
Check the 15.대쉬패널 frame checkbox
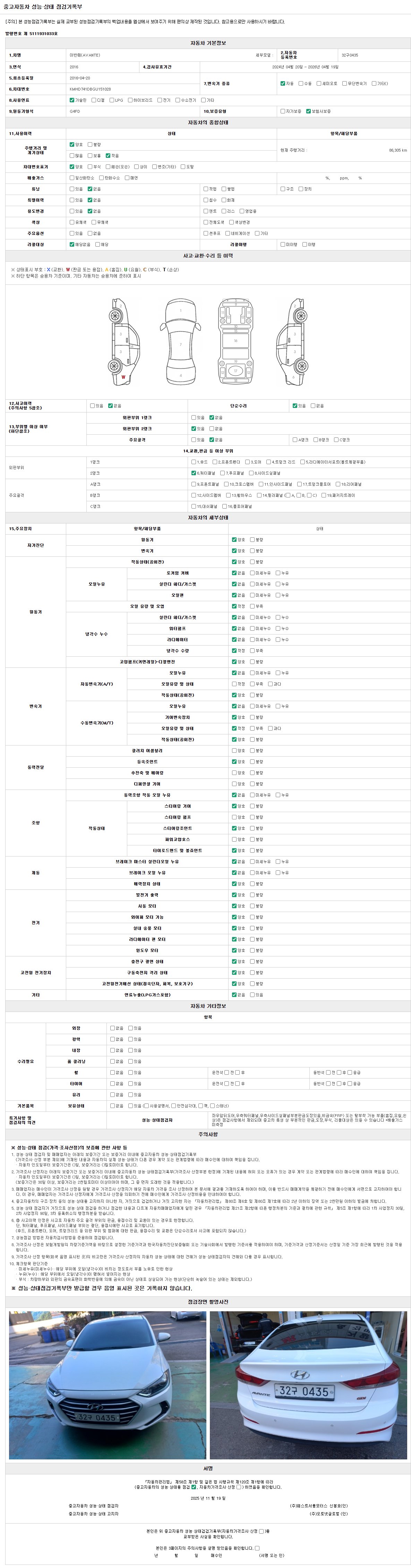point(194,506)
